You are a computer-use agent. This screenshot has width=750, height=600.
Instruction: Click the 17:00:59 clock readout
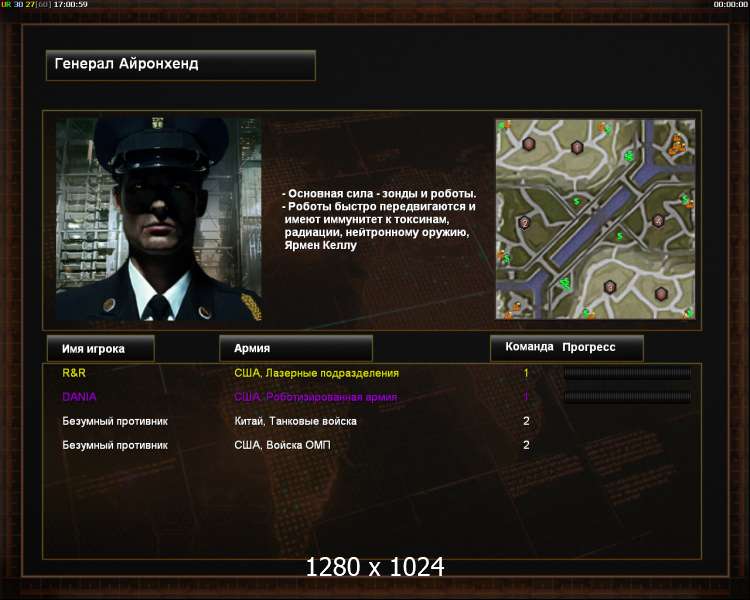pos(70,4)
